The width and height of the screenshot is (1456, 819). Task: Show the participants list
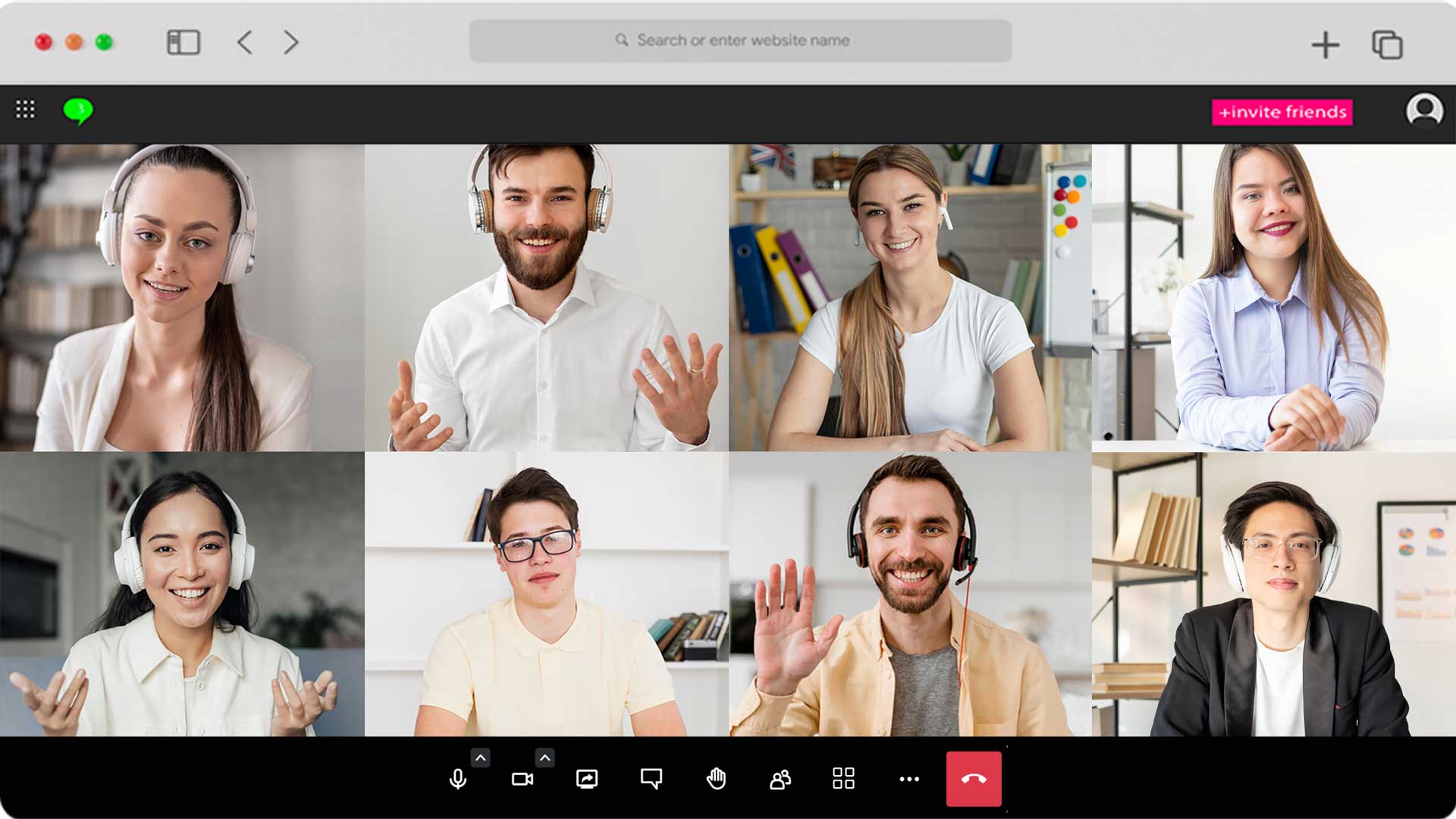(x=780, y=779)
